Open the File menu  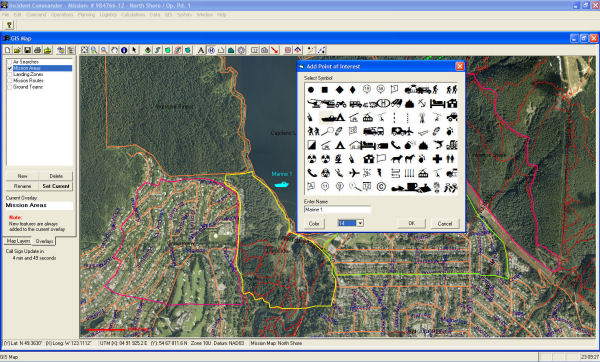pyautogui.click(x=5, y=15)
